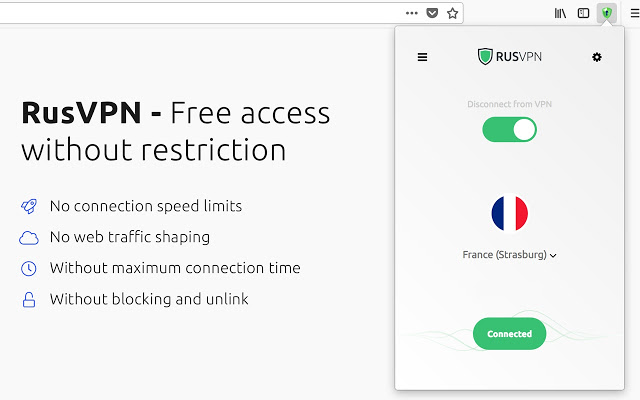Click the RusVPN shield logo
640x400 pixels.
click(485, 57)
